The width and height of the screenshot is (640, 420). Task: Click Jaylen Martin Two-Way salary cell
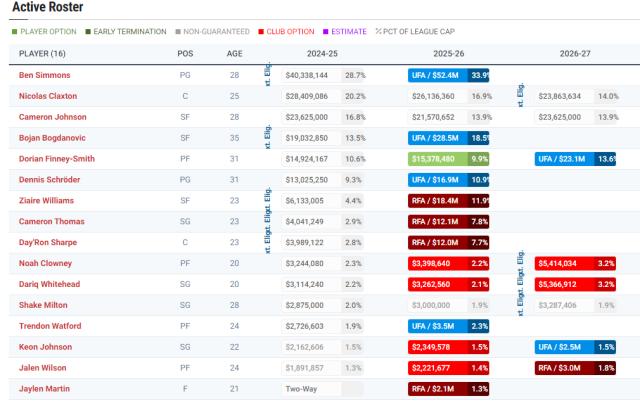tap(312, 389)
